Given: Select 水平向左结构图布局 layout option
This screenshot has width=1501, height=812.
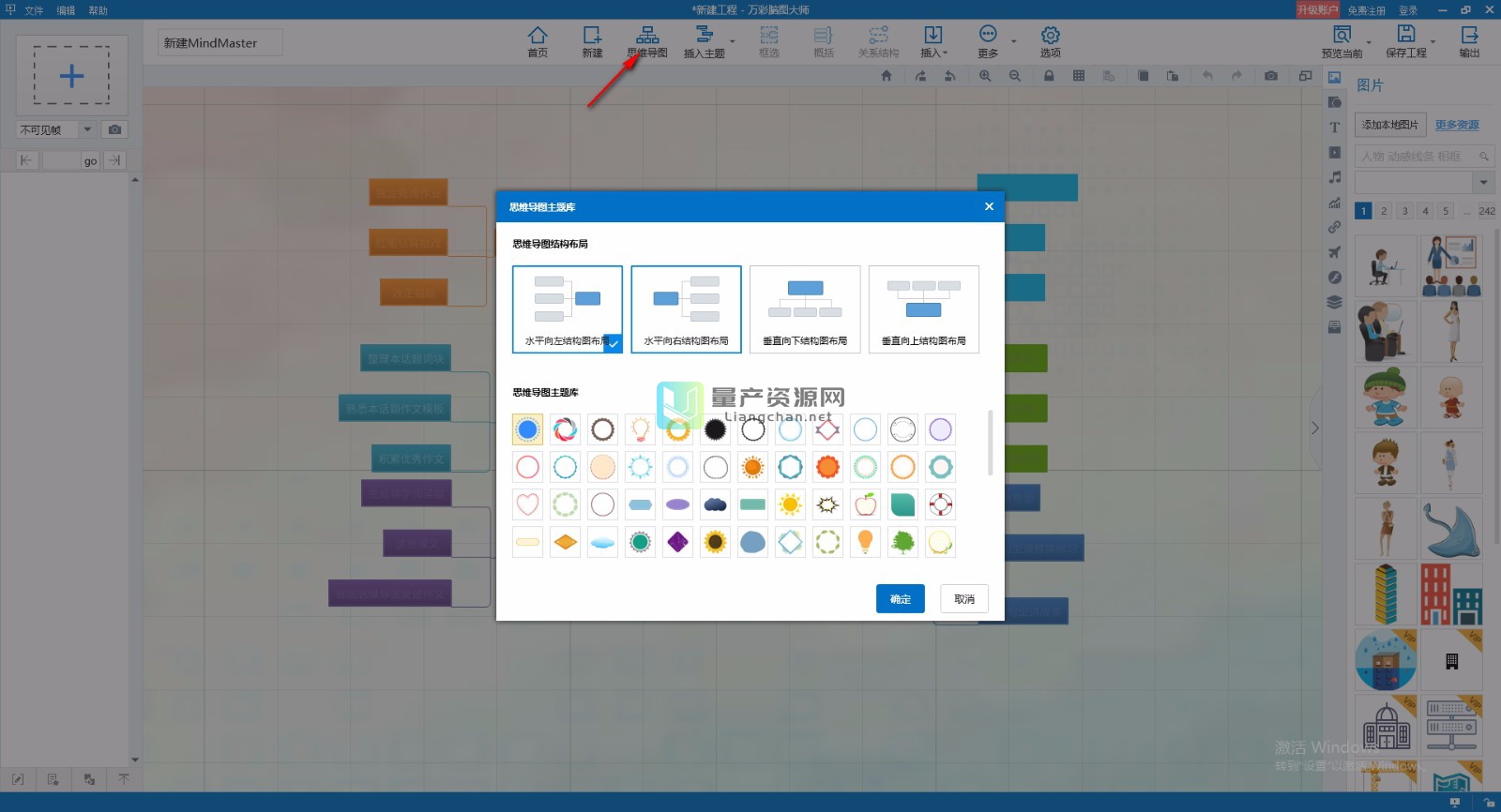Looking at the screenshot, I should (x=568, y=309).
